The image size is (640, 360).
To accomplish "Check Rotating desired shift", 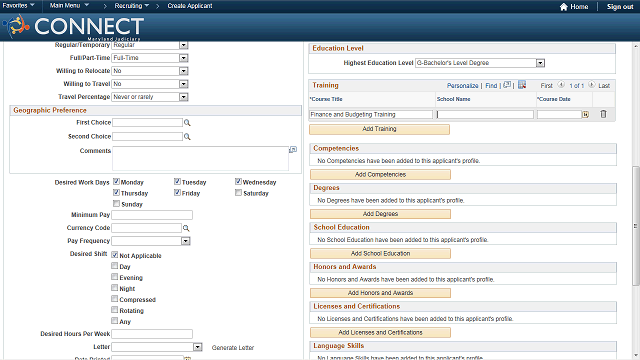I will tap(115, 310).
